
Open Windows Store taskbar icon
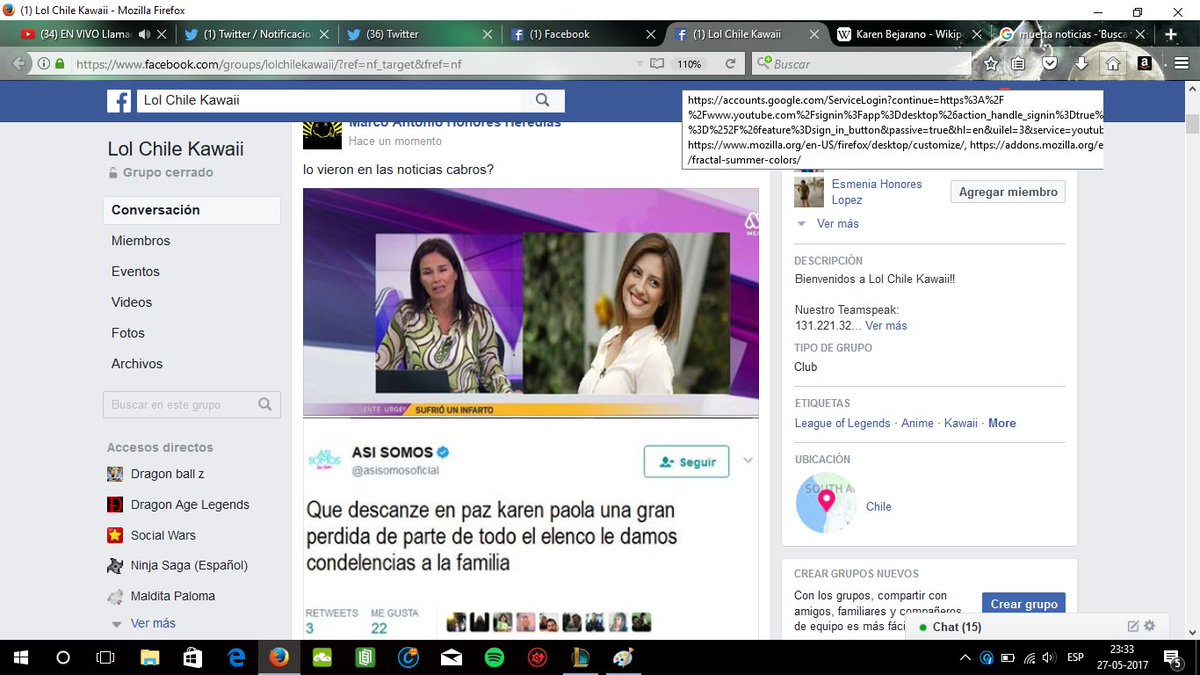click(x=193, y=658)
